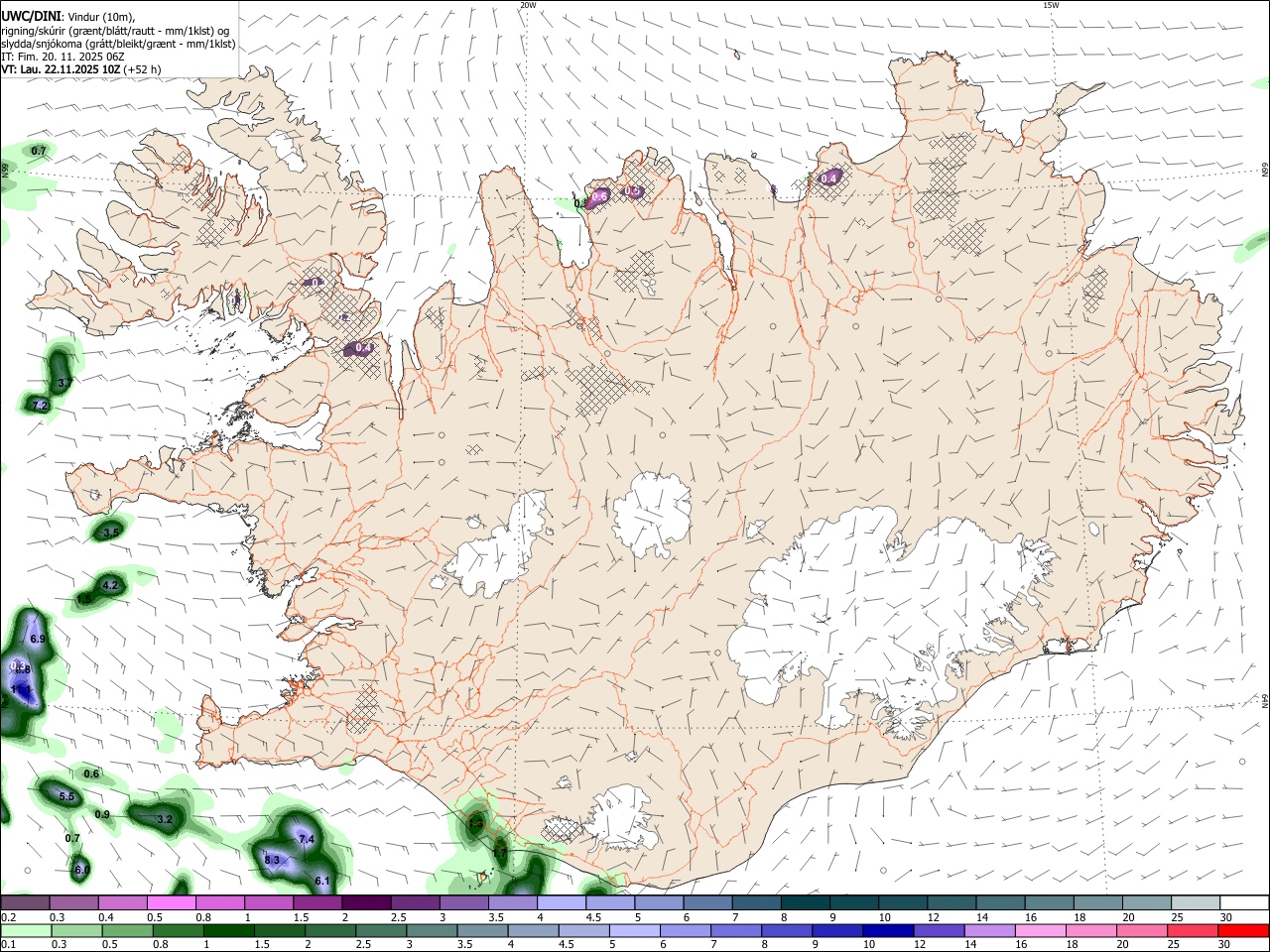Click the 8.3 precipitation value on the map
Viewport: 1270px width, 952px height.
[x=272, y=860]
